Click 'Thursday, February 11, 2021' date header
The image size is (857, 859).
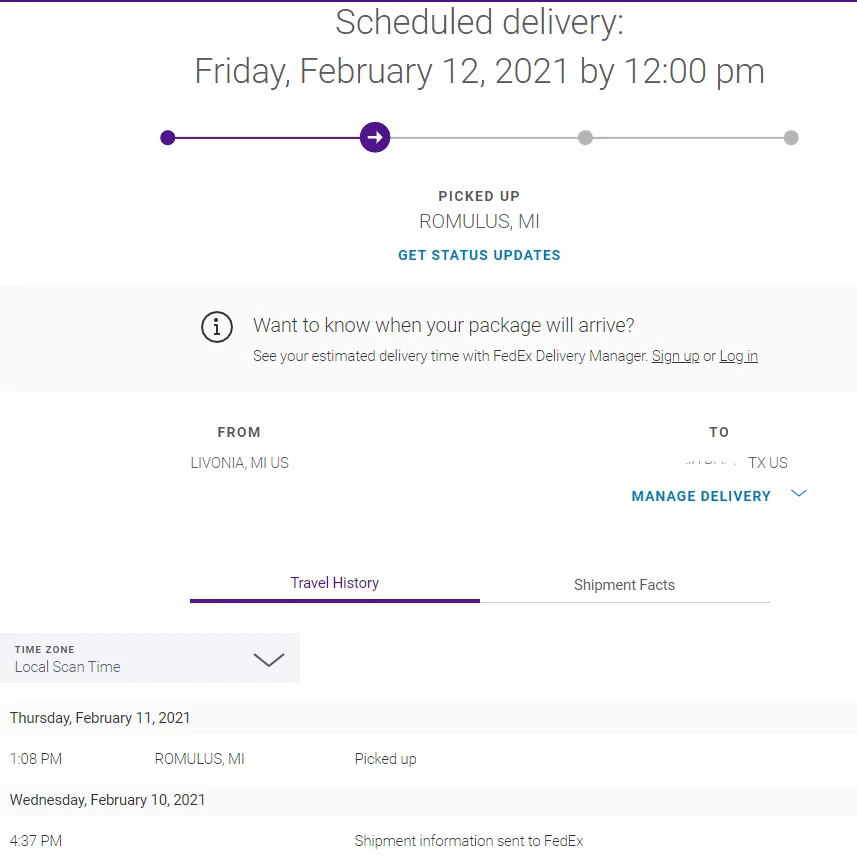[100, 718]
